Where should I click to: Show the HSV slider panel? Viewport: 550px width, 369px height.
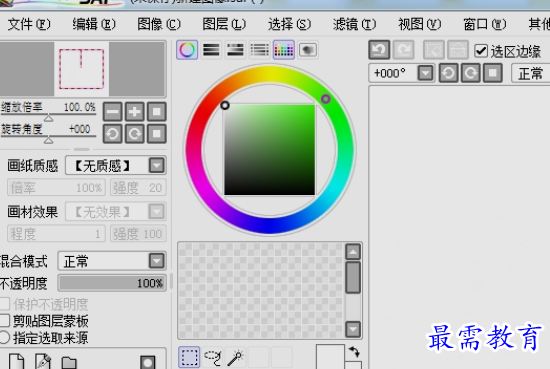coord(235,50)
